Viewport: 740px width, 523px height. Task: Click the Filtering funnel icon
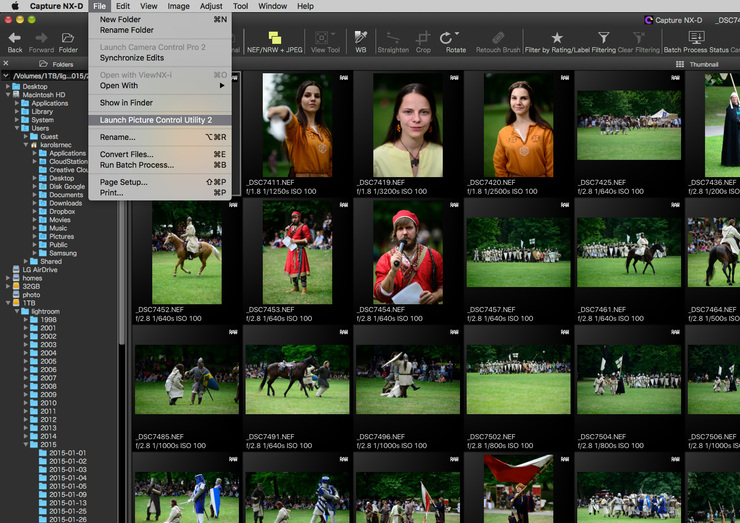click(x=604, y=38)
